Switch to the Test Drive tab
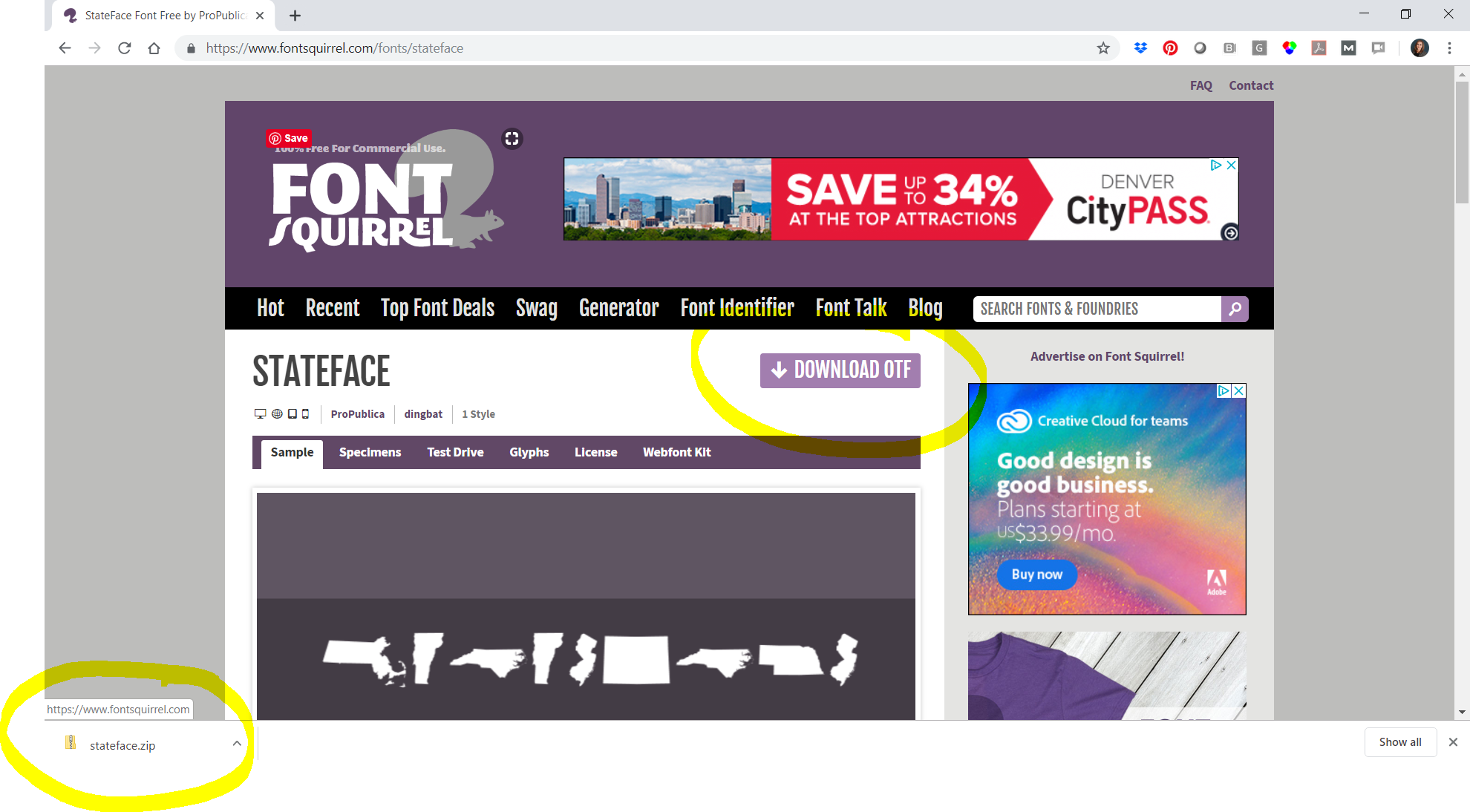 coord(455,452)
